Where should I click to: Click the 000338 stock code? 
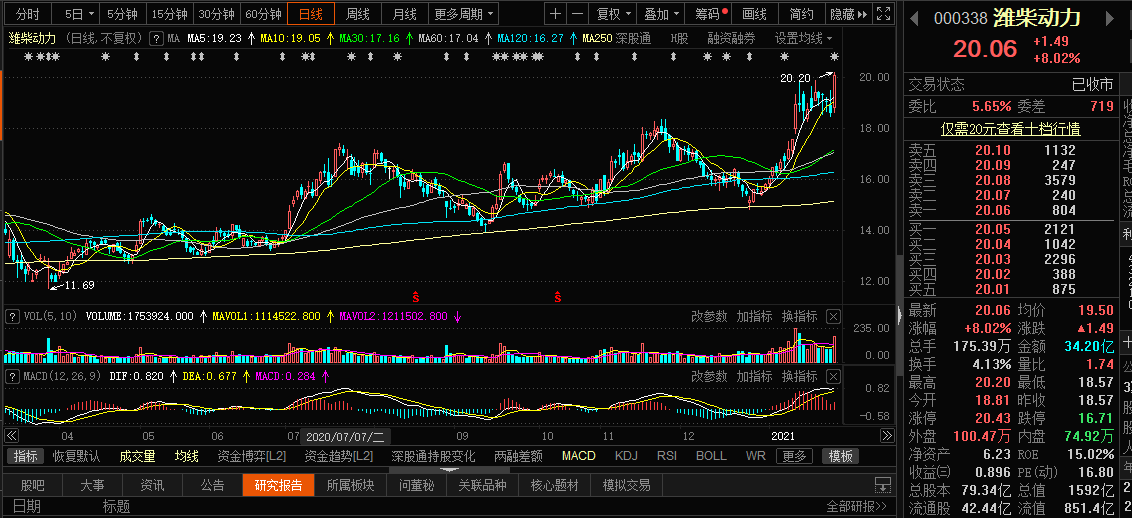point(959,17)
